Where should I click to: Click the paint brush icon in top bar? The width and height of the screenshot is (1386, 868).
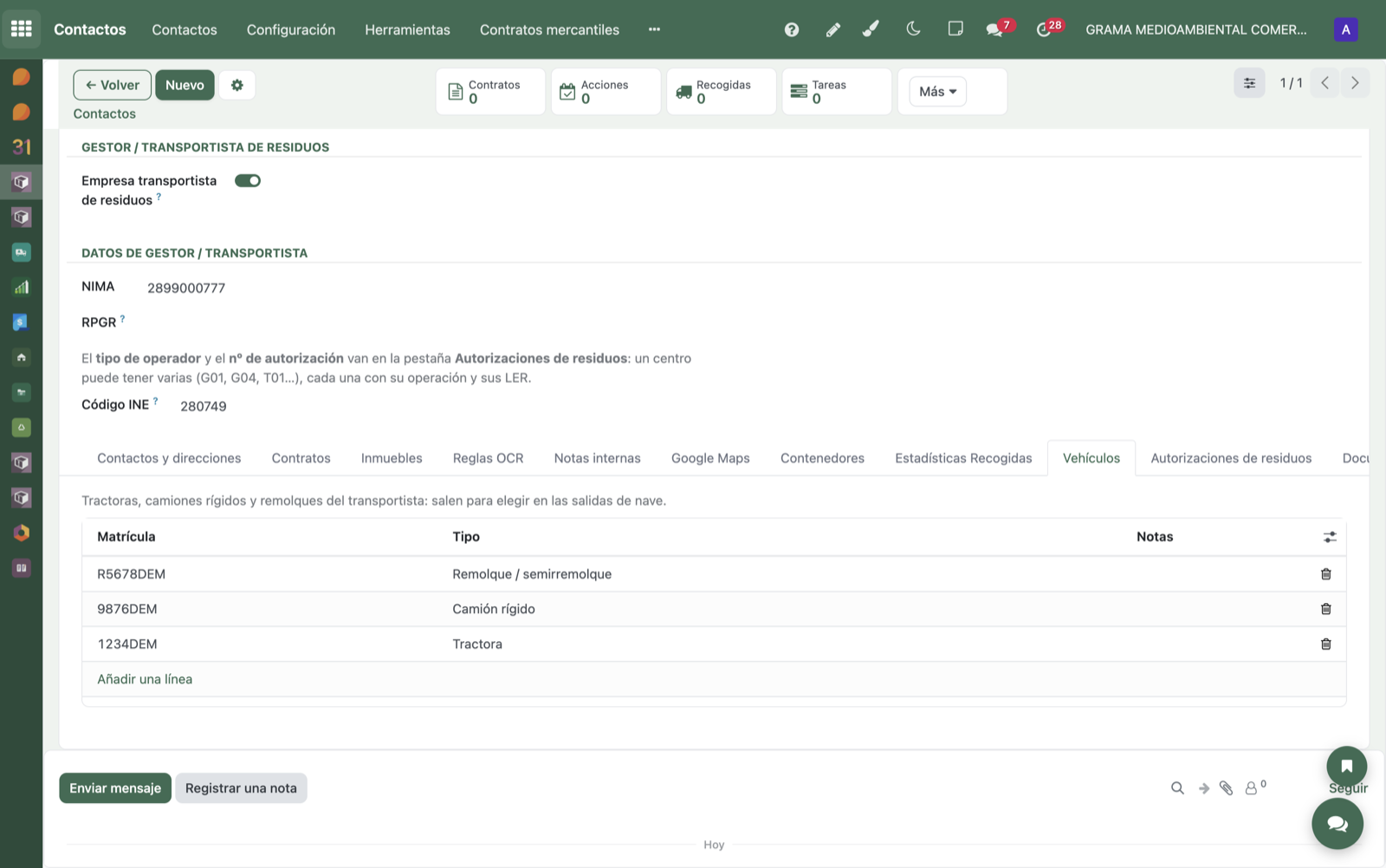pyautogui.click(x=871, y=29)
